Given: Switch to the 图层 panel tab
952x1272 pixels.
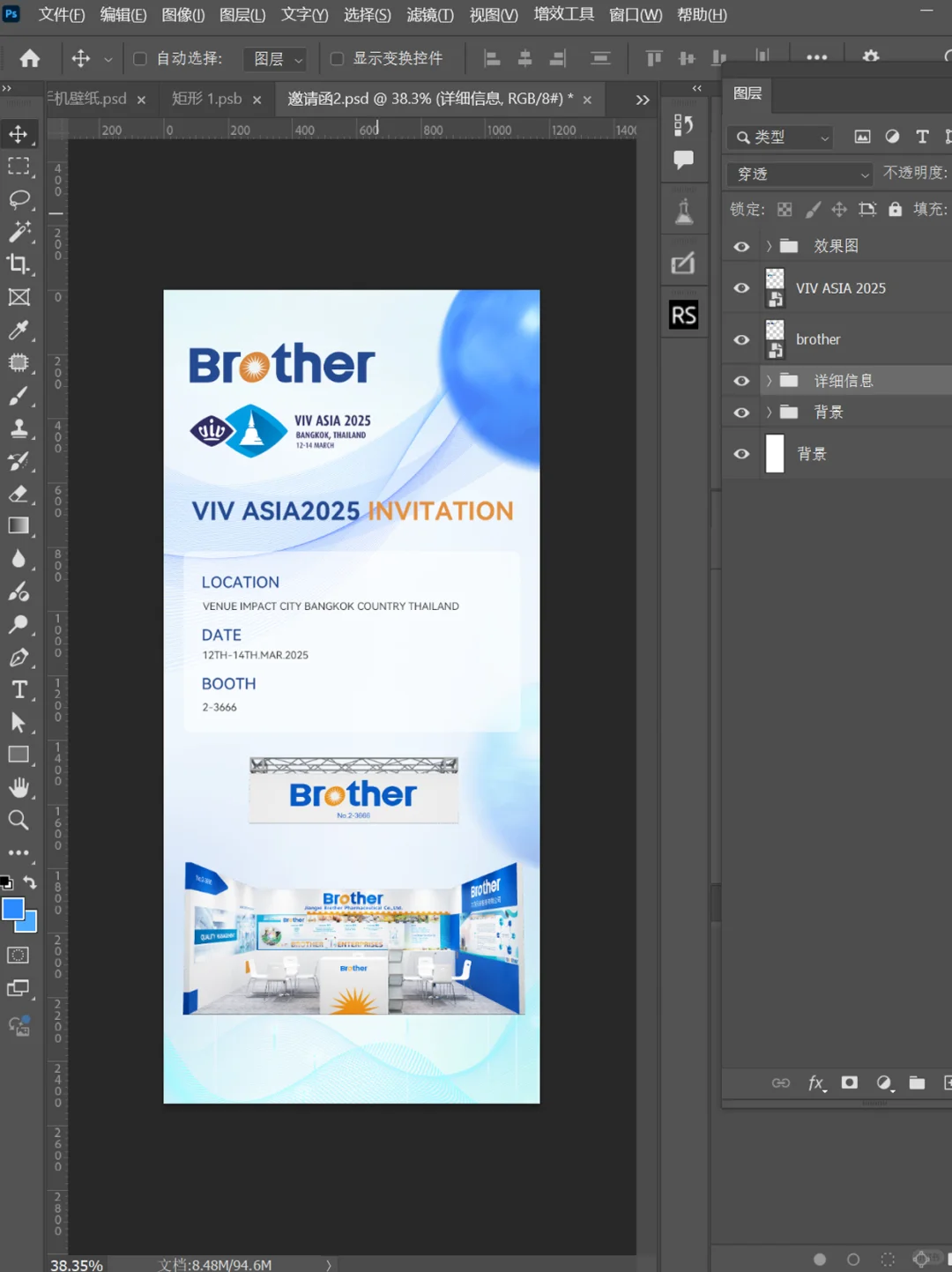Looking at the screenshot, I should (747, 93).
